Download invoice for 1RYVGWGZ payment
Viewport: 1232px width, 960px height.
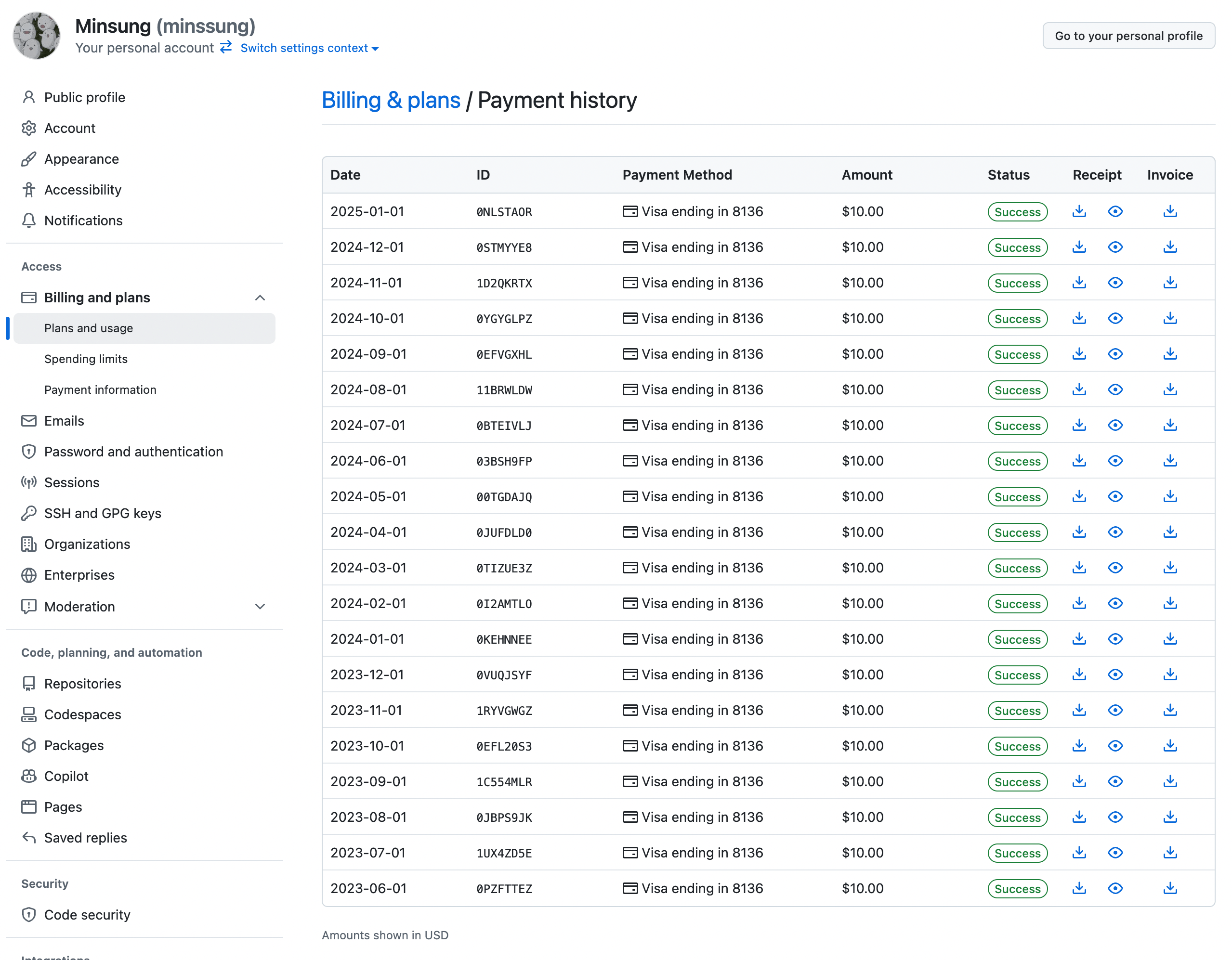(x=1170, y=710)
